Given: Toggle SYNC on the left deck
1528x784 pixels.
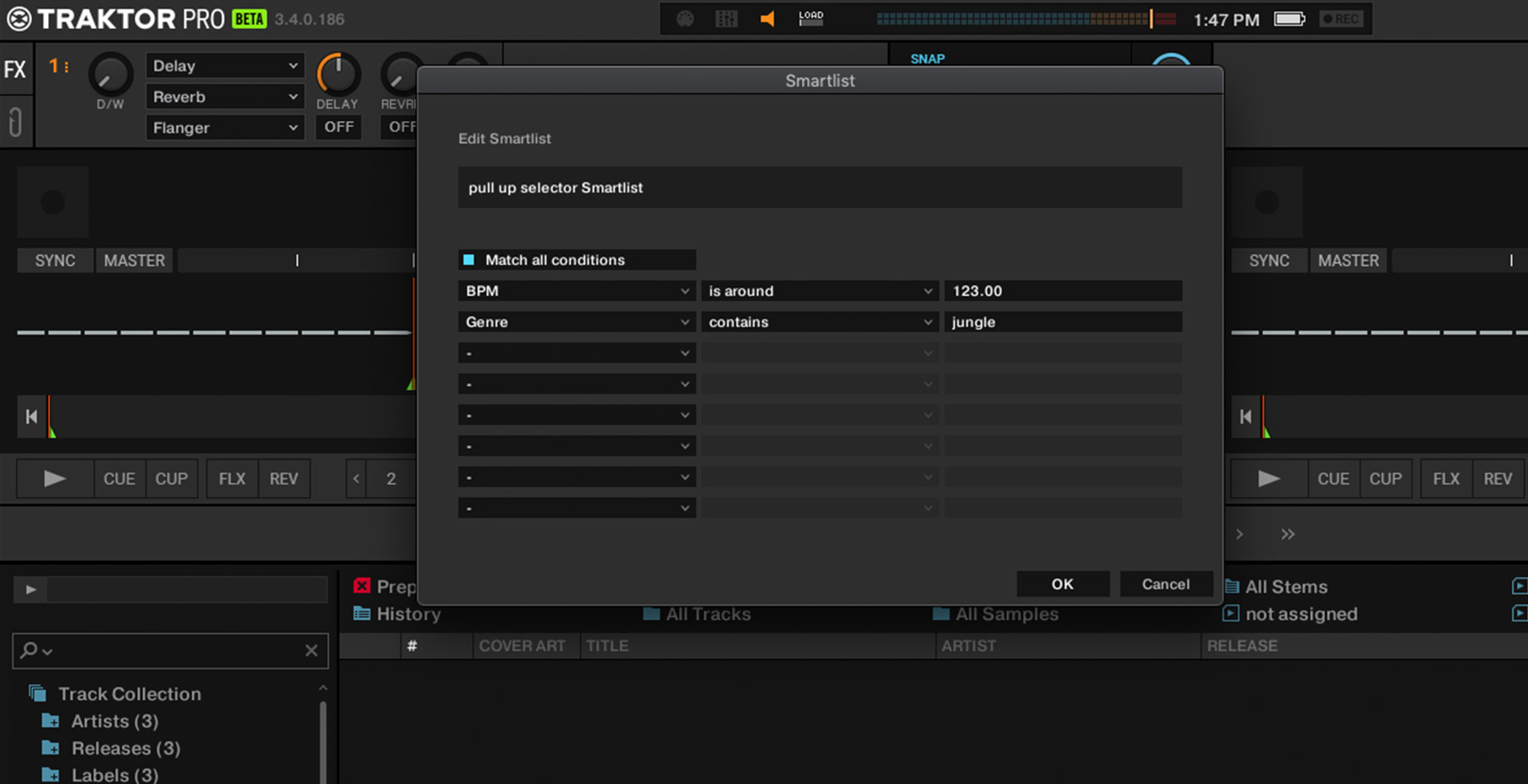Looking at the screenshot, I should (55, 261).
